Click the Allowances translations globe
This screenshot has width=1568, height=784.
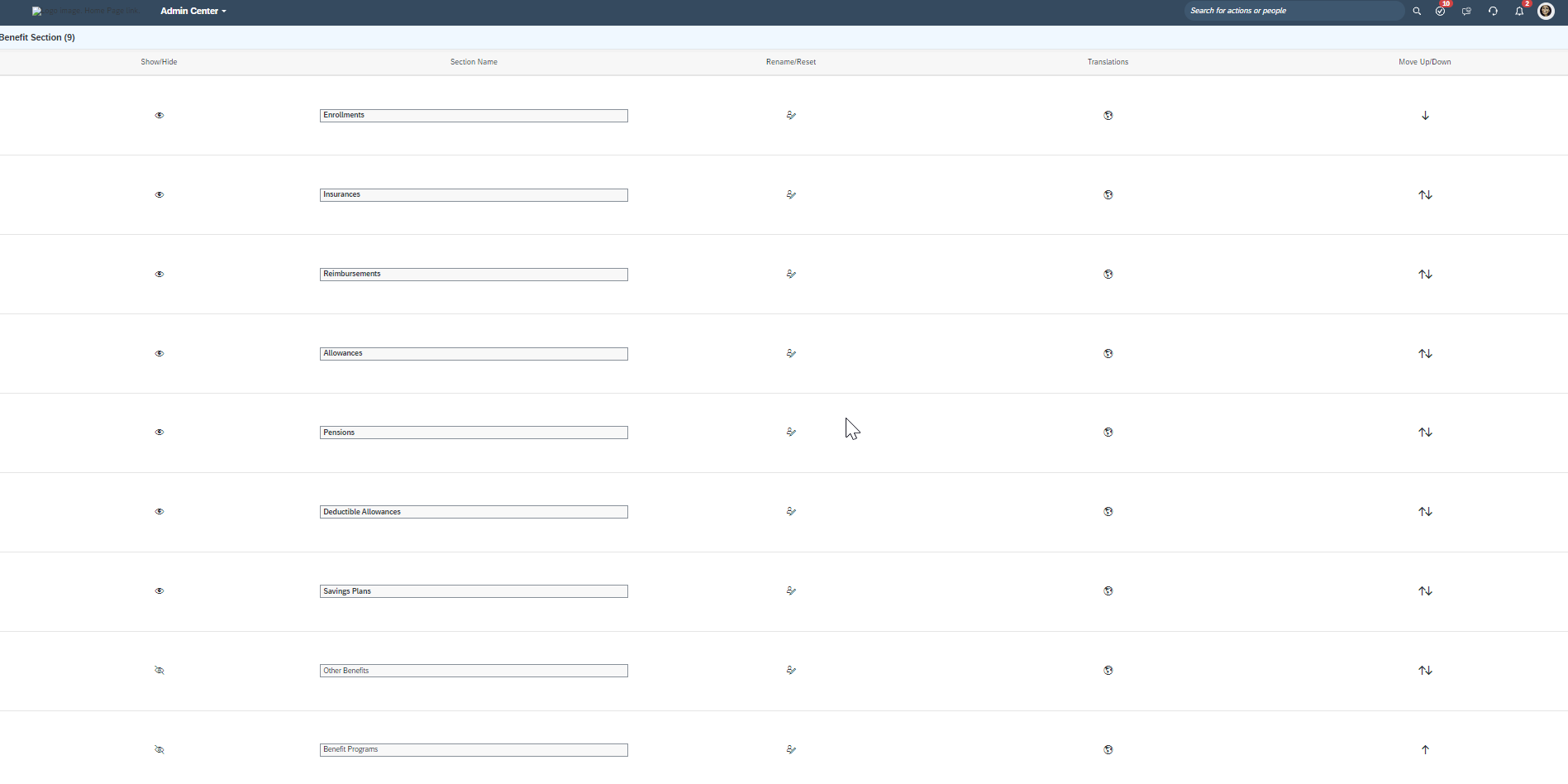1108,354
